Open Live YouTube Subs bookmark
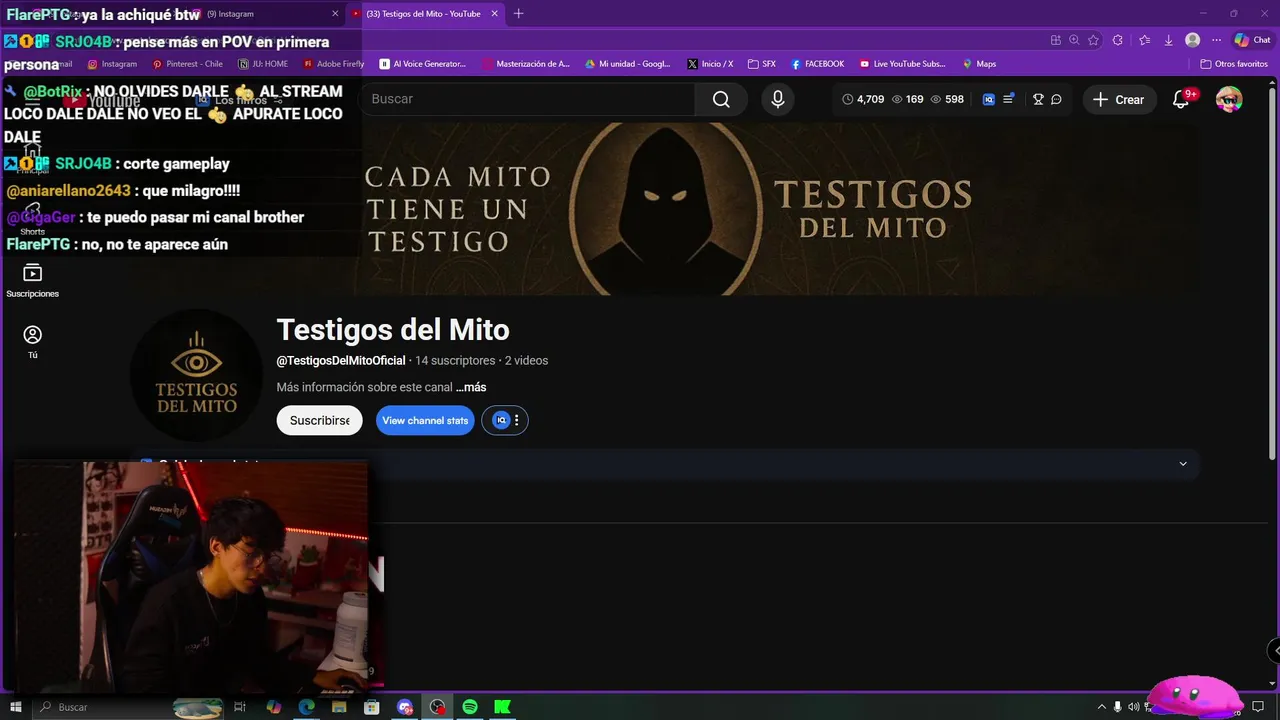 tap(902, 64)
